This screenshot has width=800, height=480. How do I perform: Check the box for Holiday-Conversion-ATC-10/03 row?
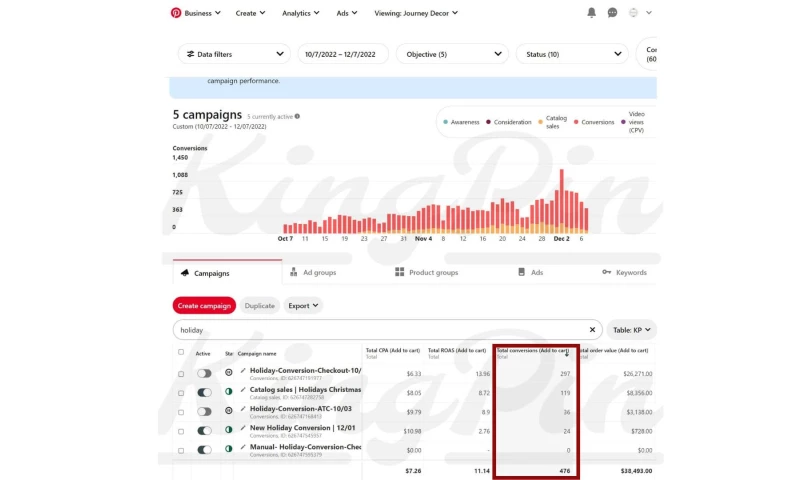(x=181, y=411)
